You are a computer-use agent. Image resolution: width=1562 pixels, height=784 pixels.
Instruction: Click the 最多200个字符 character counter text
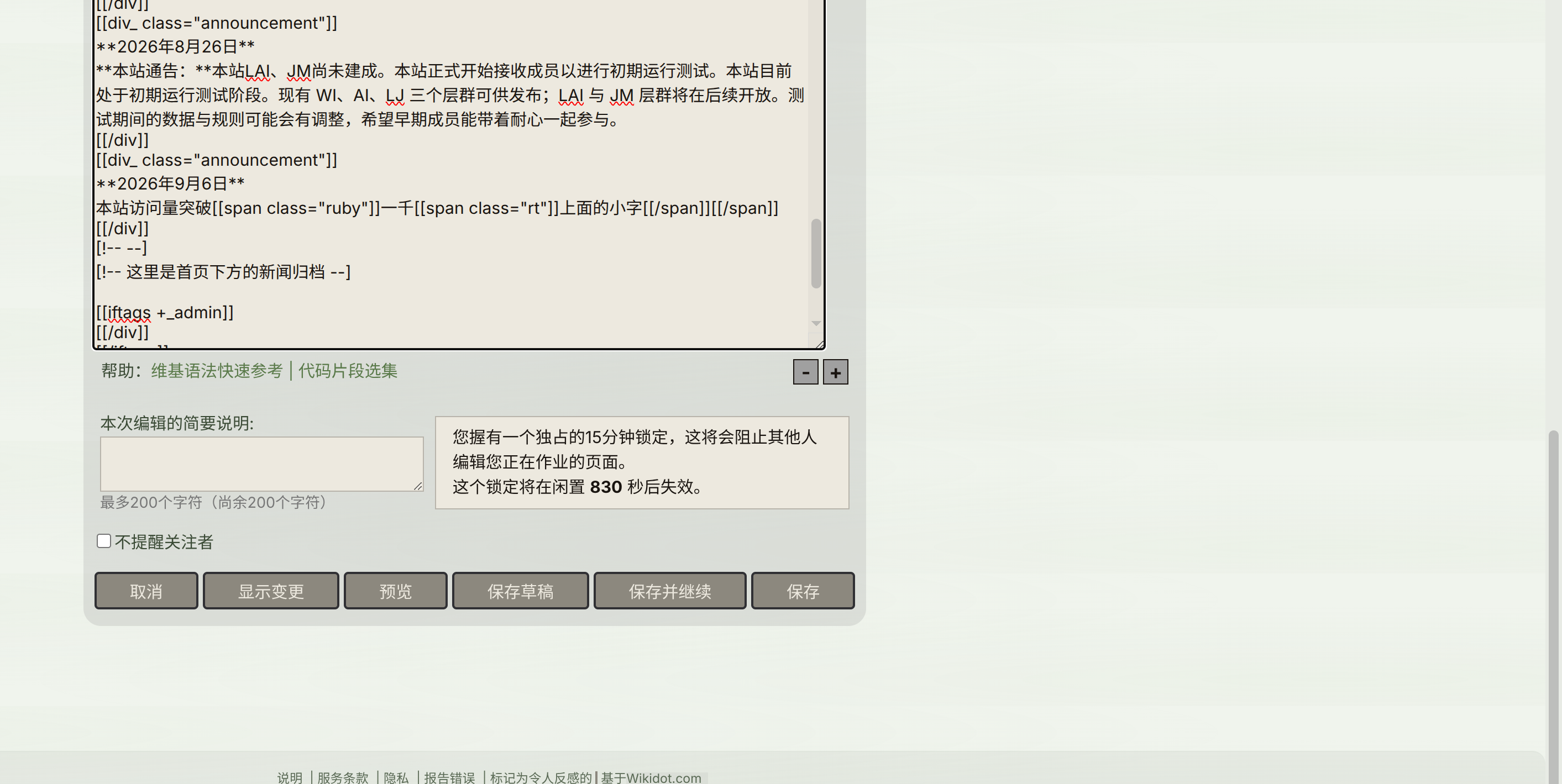pos(213,502)
